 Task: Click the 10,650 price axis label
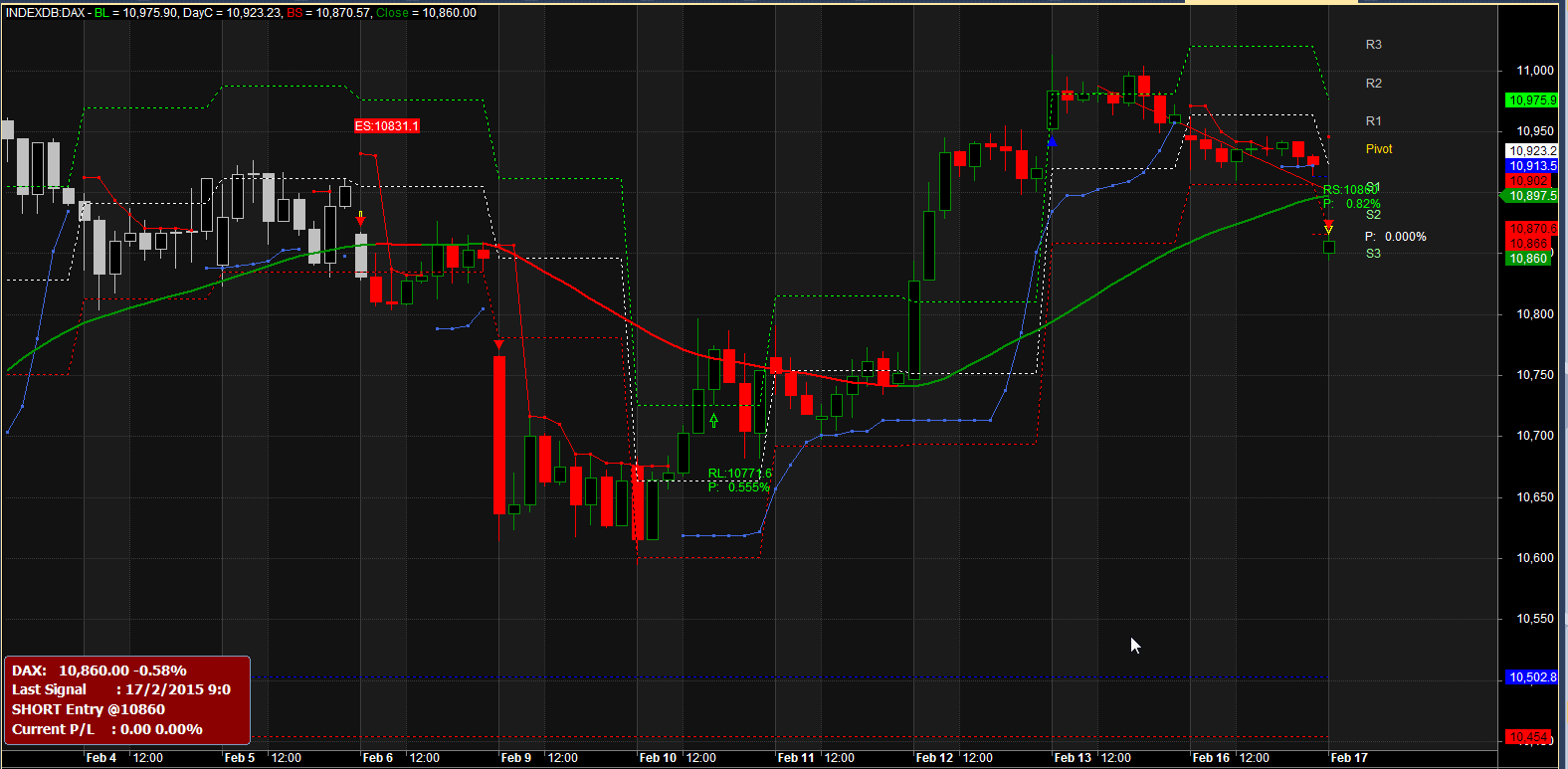click(x=1535, y=497)
